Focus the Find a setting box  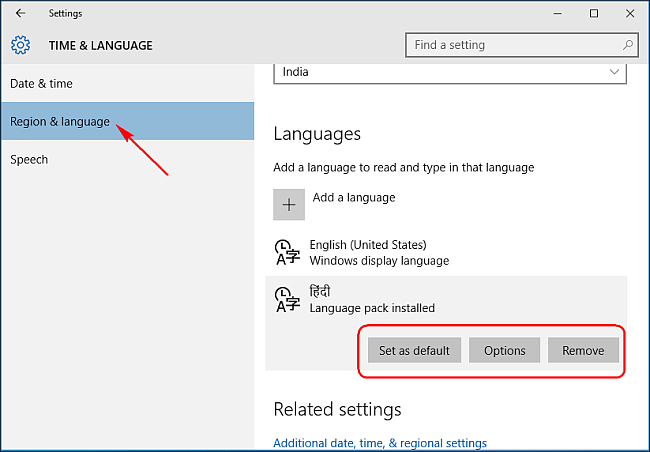pyautogui.click(x=510, y=45)
